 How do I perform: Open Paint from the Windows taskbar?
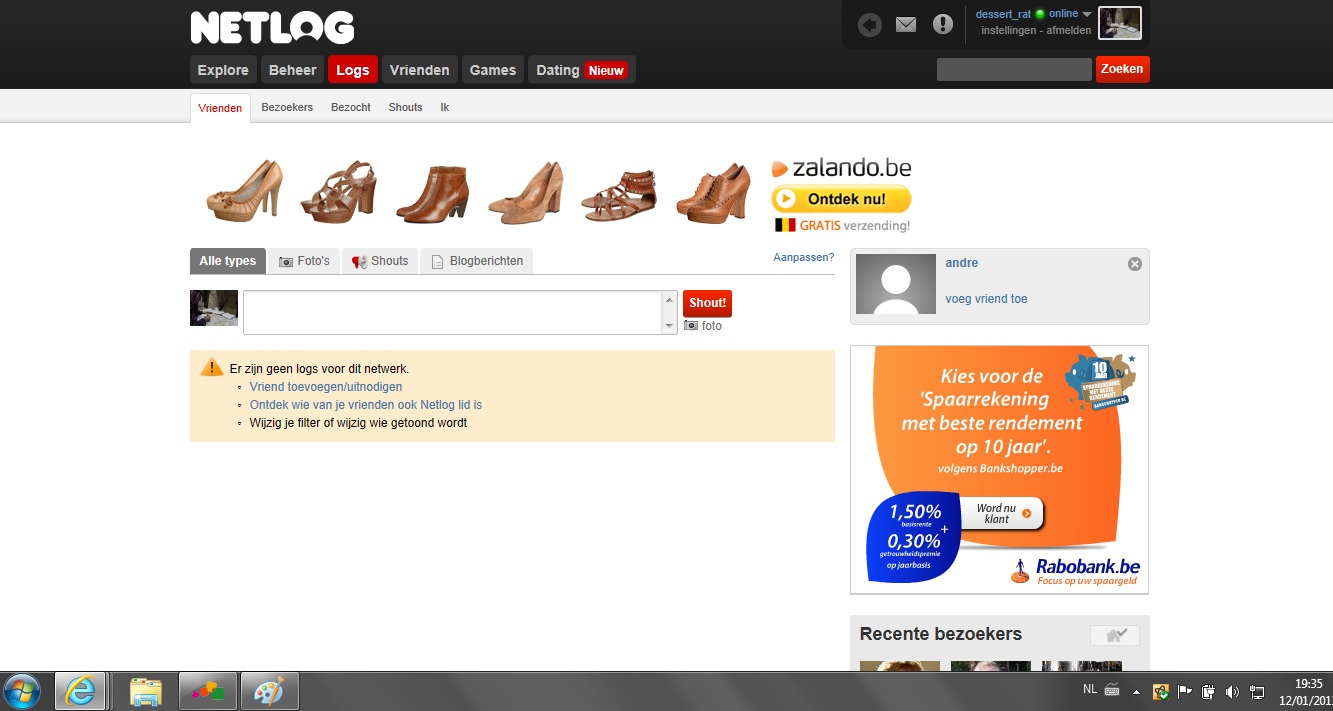tap(269, 691)
